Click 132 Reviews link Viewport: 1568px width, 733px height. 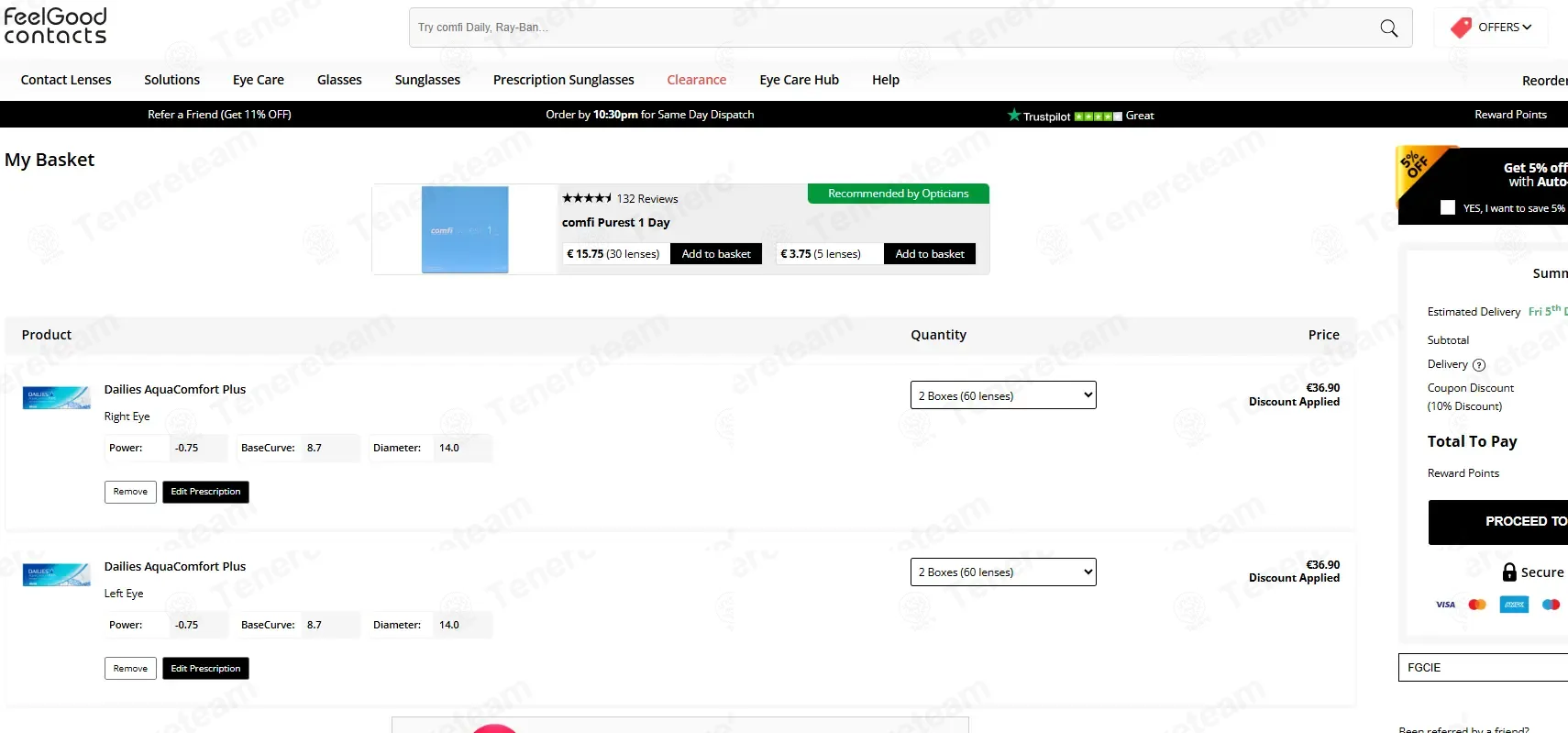click(x=647, y=199)
